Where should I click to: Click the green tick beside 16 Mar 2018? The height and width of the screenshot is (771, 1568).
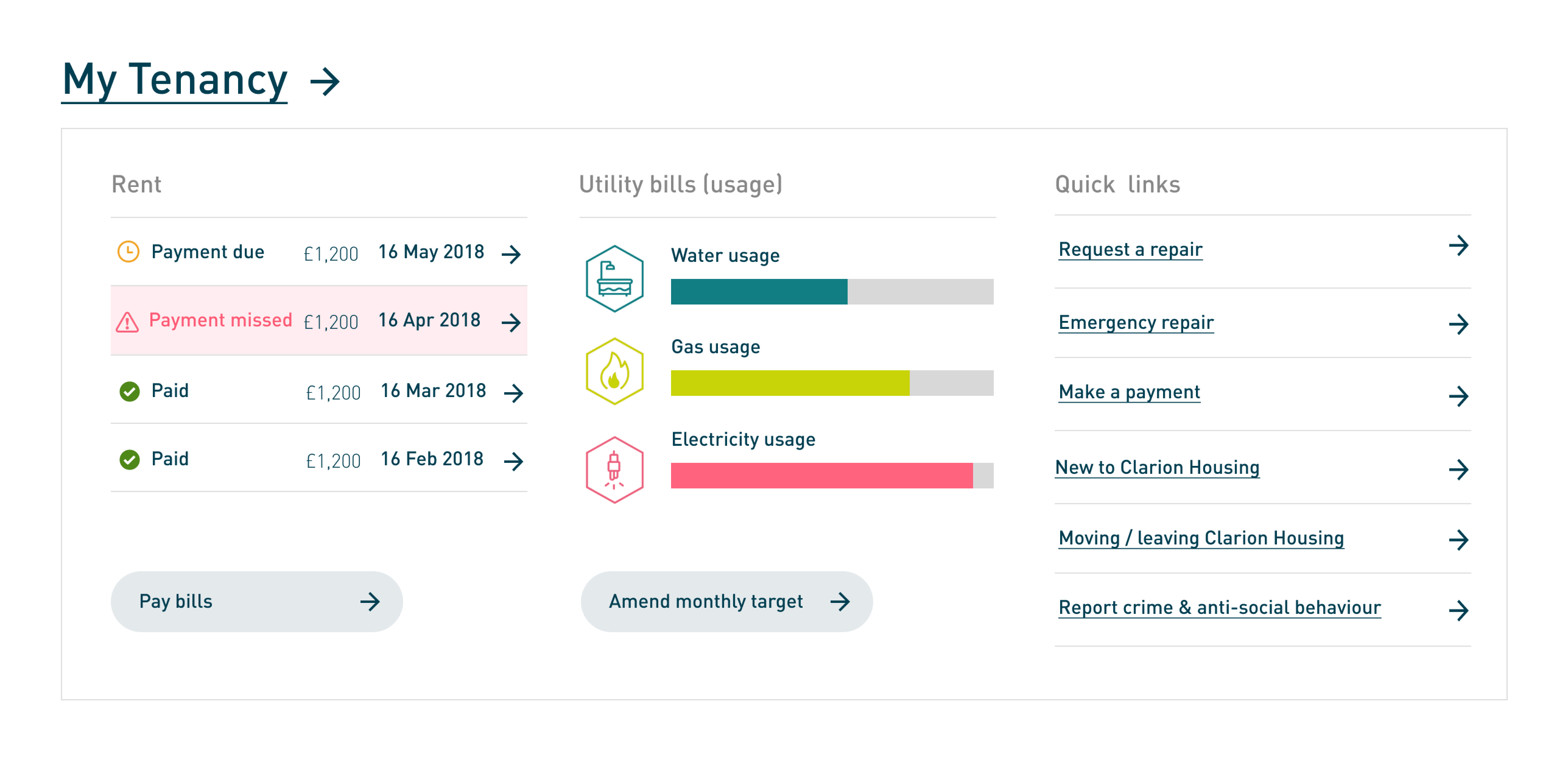click(130, 391)
